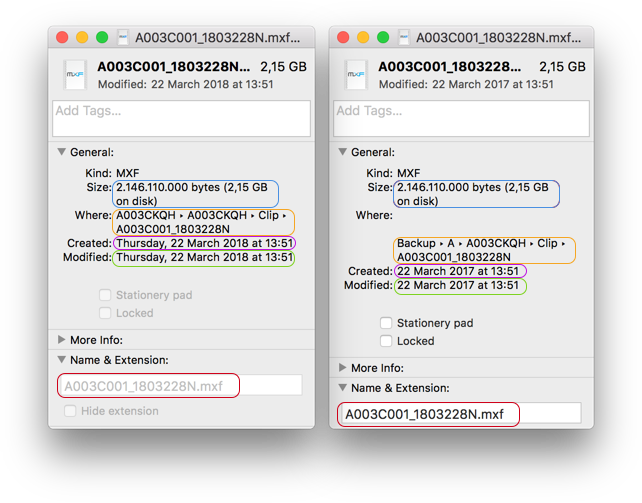Screen dimensions: 642x503
Task: Enable Stationery pad checkbox in right window
Action: click(x=386, y=323)
